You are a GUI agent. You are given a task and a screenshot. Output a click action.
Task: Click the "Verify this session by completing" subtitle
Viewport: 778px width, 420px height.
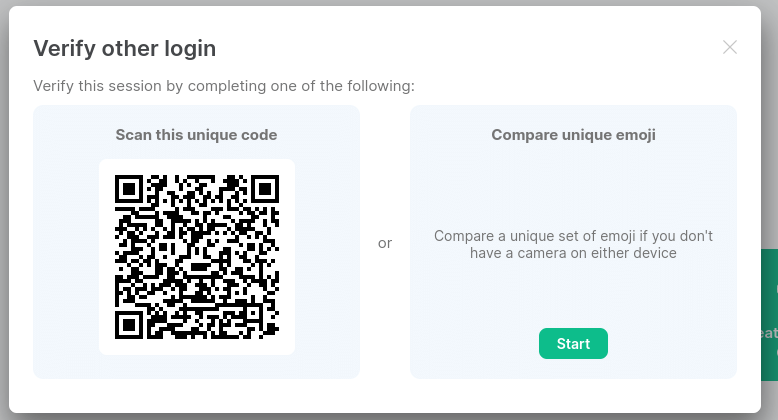click(224, 86)
